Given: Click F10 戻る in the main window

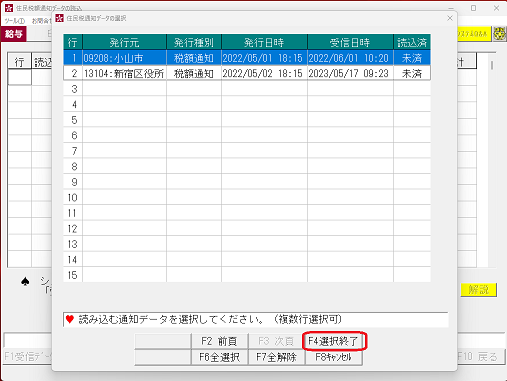Looking at the screenshot, I should [x=481, y=357].
